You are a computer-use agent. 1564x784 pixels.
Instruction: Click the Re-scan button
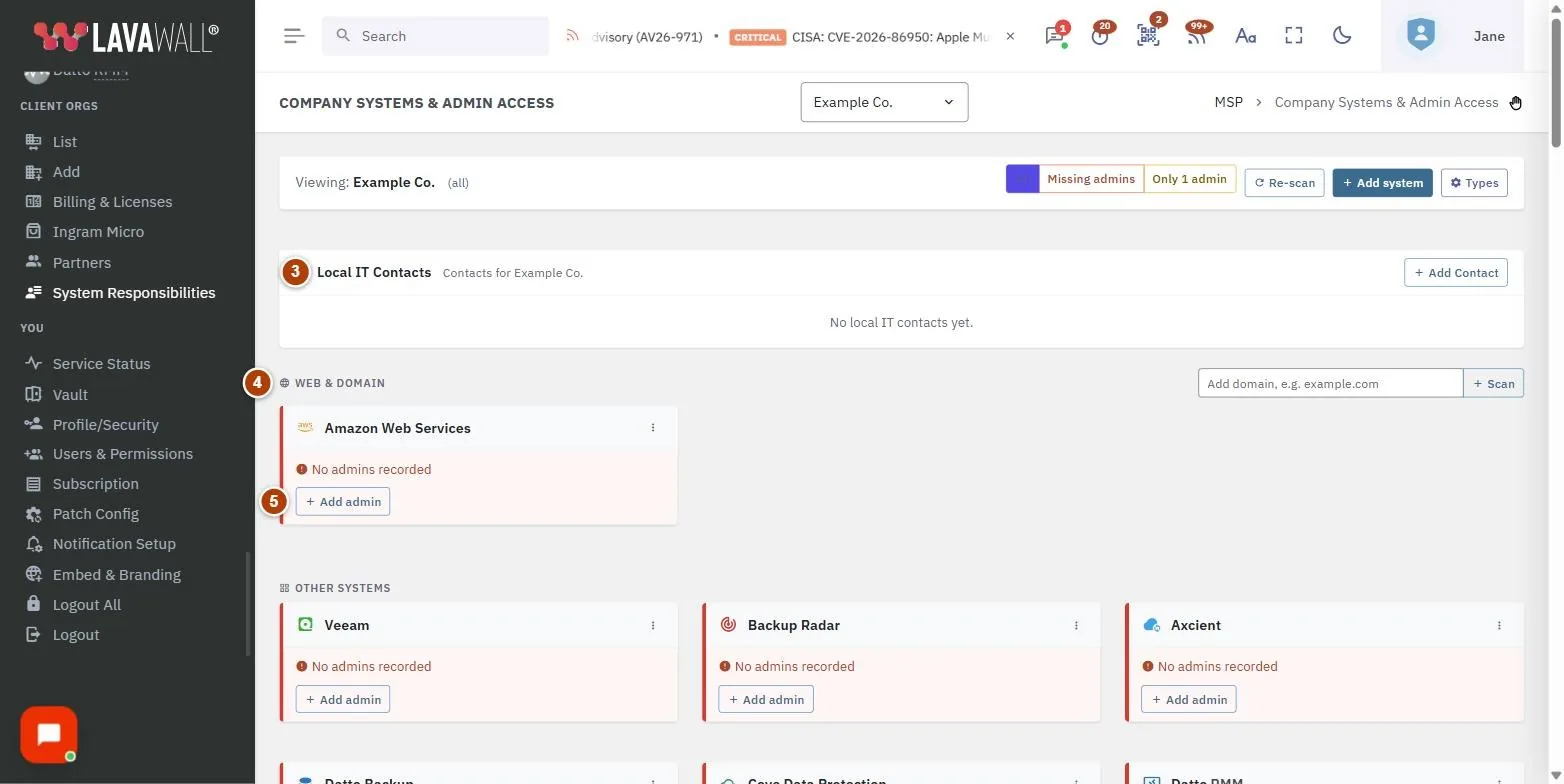click(x=1284, y=183)
